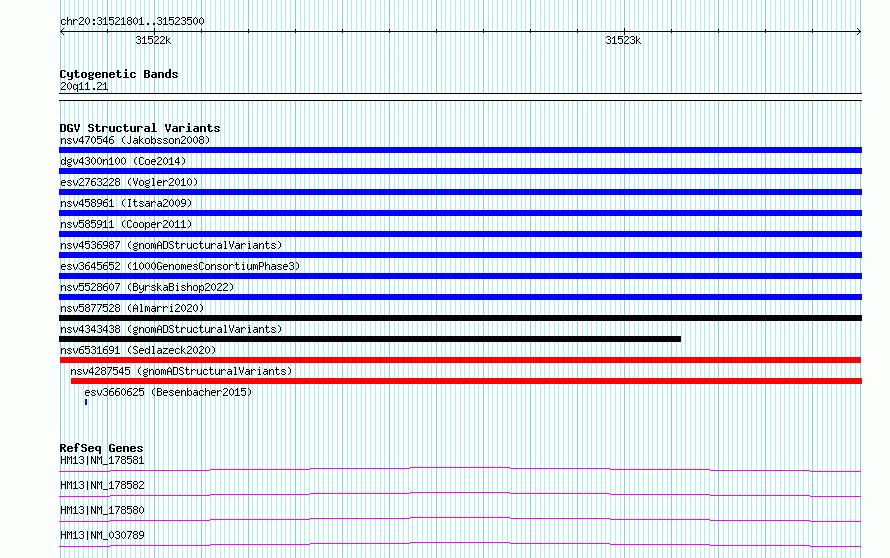The image size is (890, 558).
Task: Click the left arrow end of ruler
Action: point(62,32)
